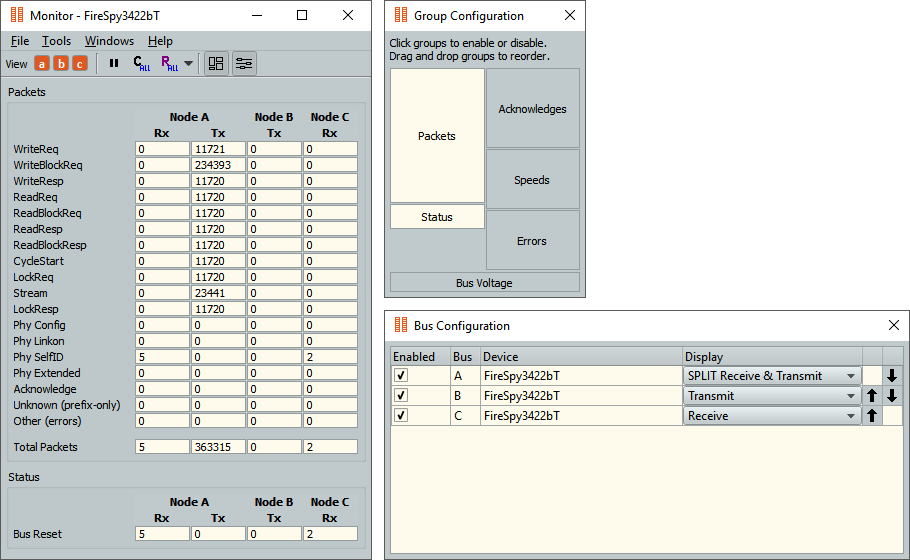
Task: Move Bus A row down
Action: (x=892, y=376)
